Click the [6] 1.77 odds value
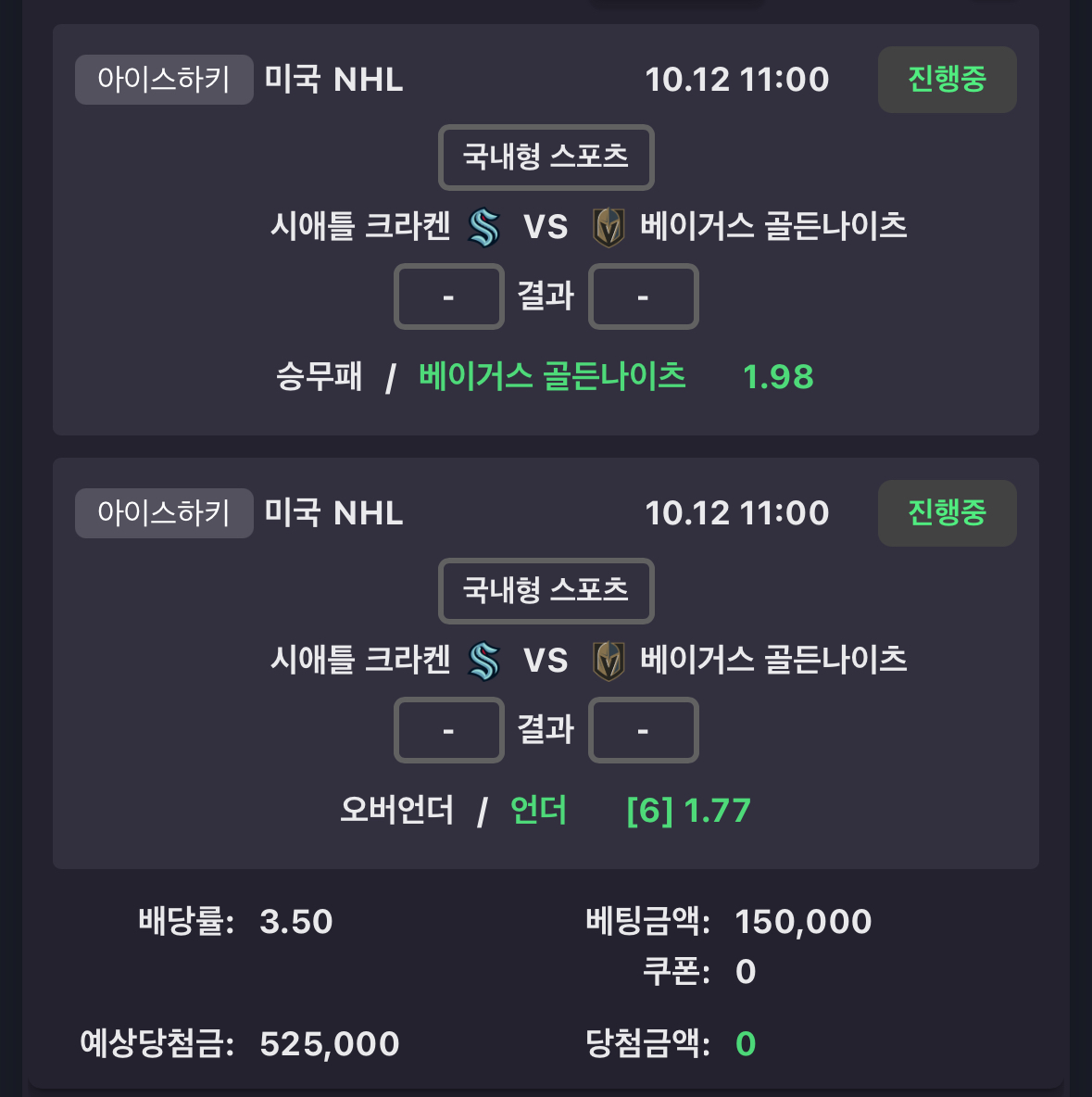The height and width of the screenshot is (1097, 1092). click(x=688, y=811)
